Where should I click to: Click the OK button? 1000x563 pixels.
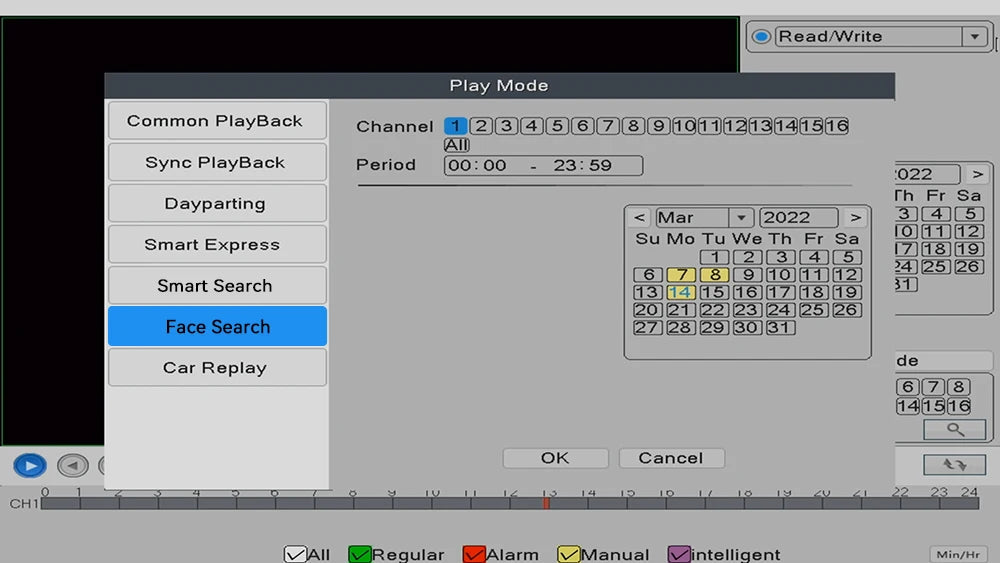pyautogui.click(x=555, y=458)
